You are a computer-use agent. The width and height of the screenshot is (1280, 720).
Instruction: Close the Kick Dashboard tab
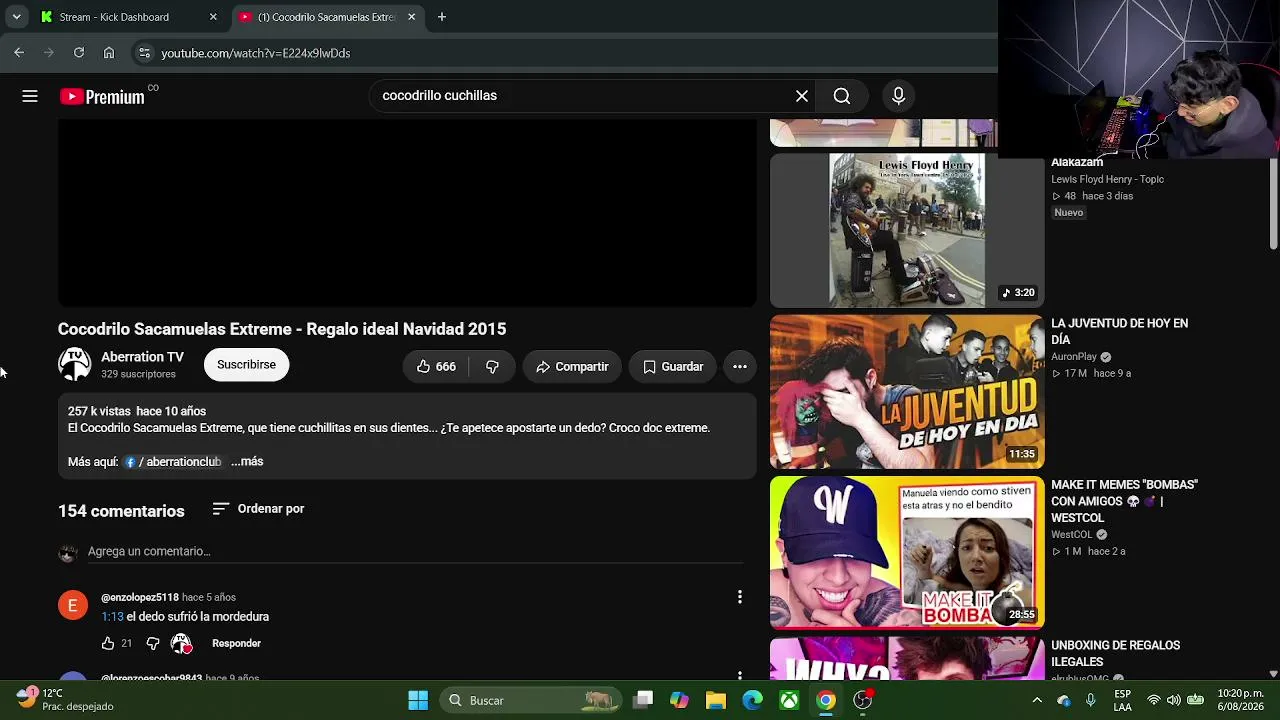[x=213, y=17]
